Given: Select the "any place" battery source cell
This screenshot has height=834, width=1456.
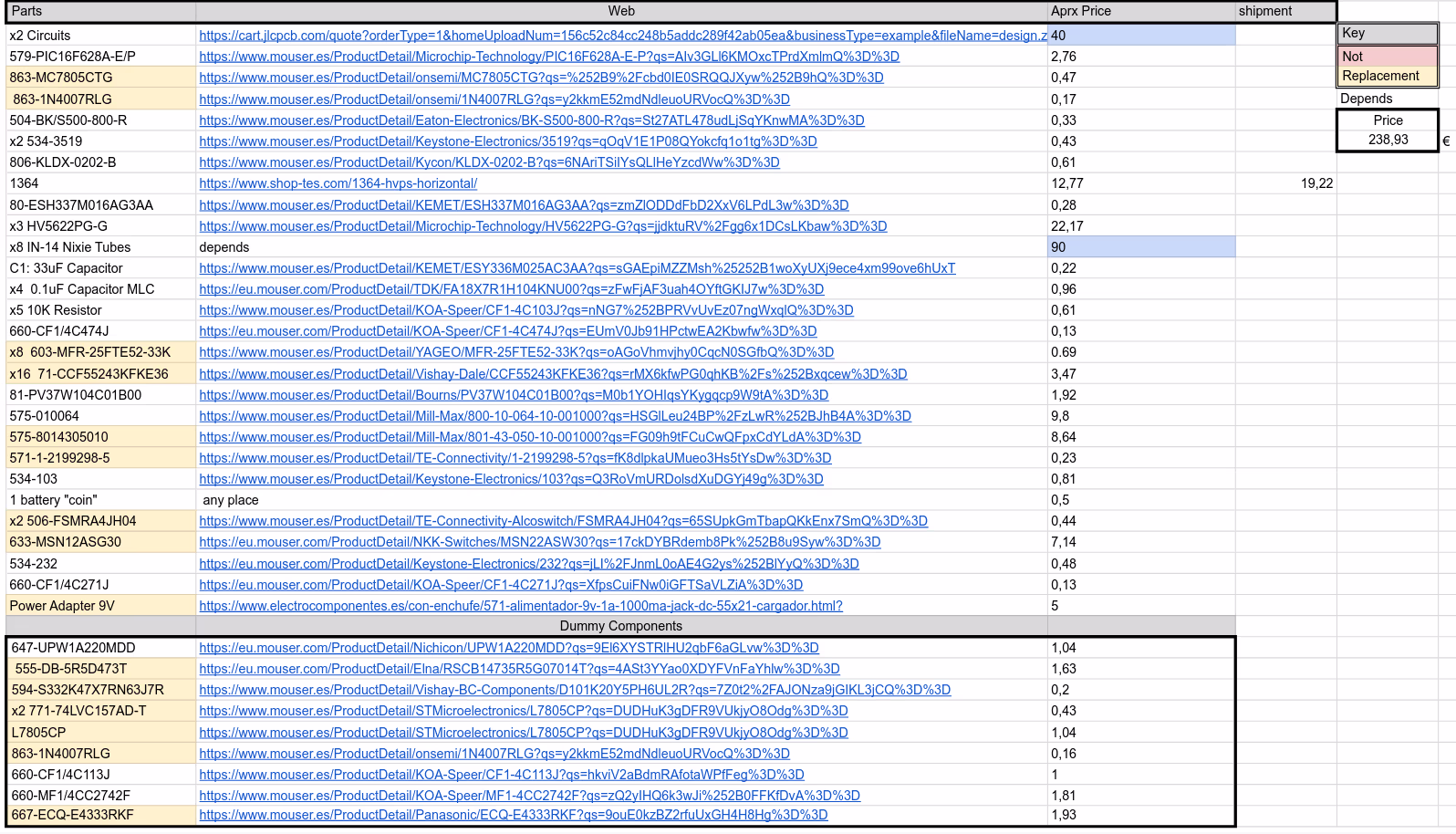Looking at the screenshot, I should pyautogui.click(x=620, y=500).
